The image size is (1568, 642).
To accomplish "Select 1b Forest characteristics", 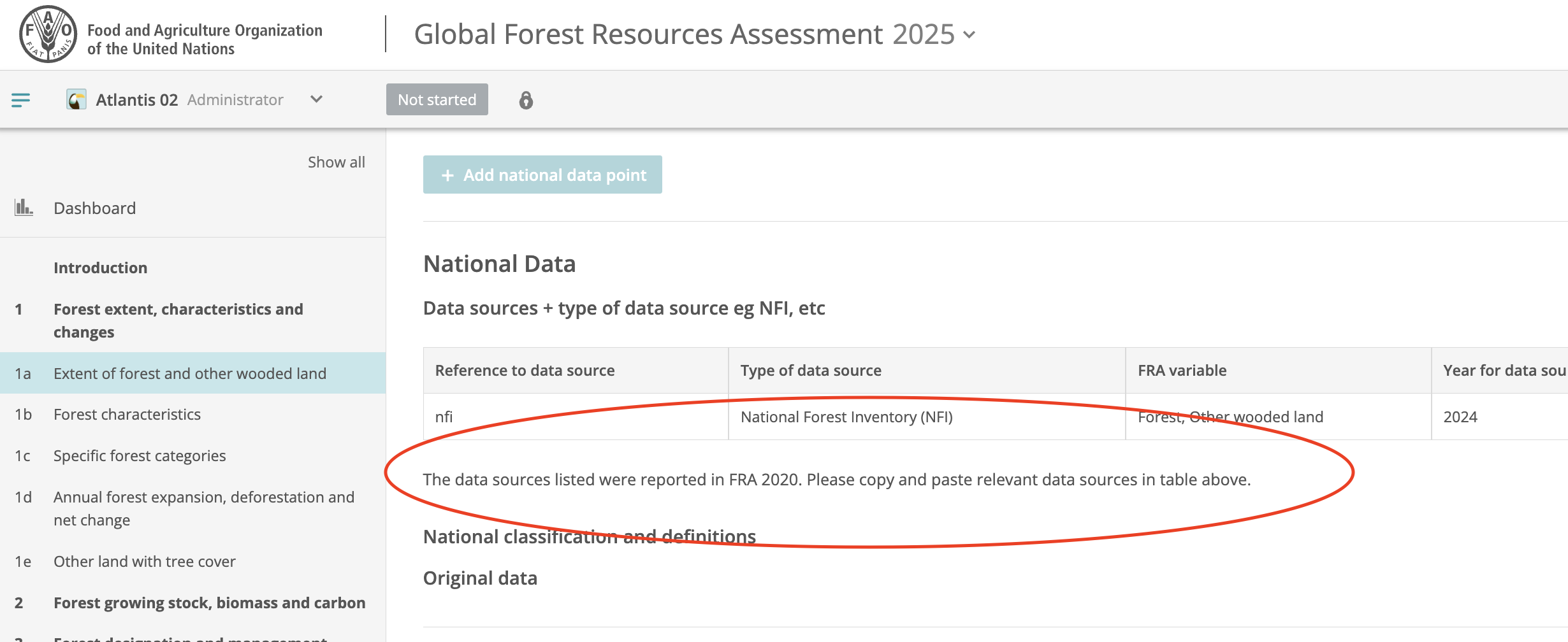I will coord(127,414).
